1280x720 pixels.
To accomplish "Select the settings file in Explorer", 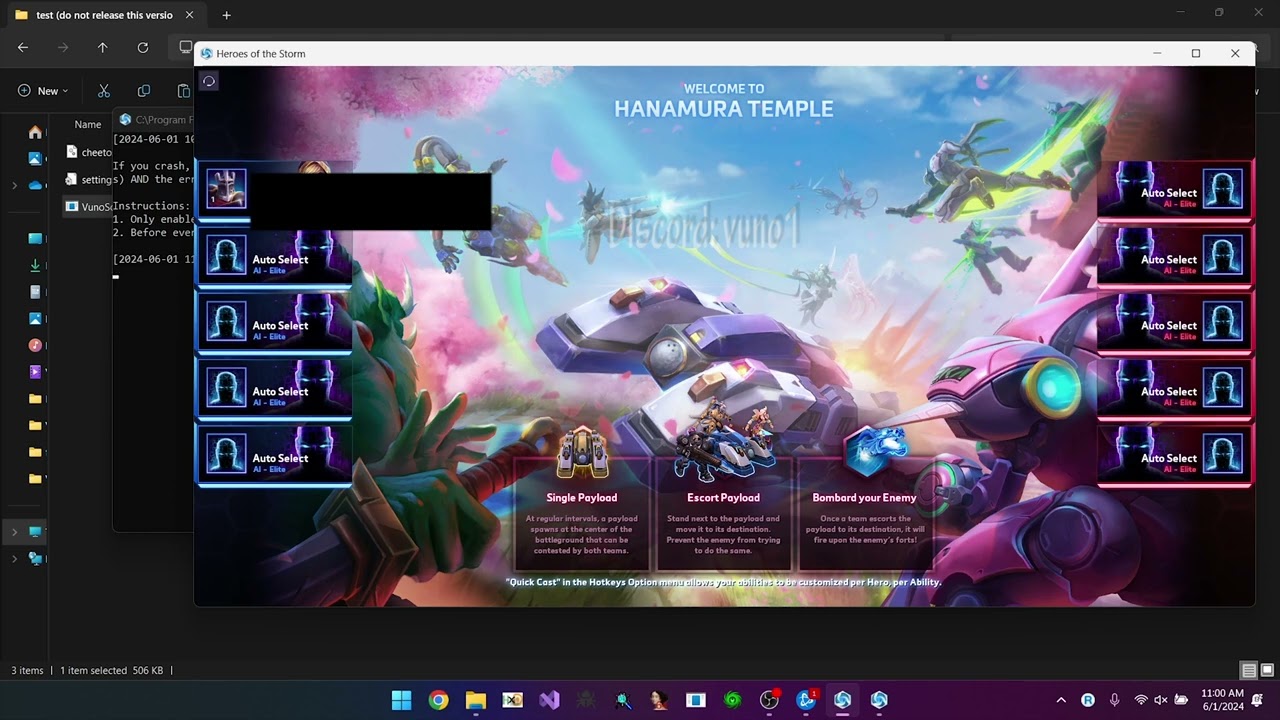I will click(x=90, y=180).
